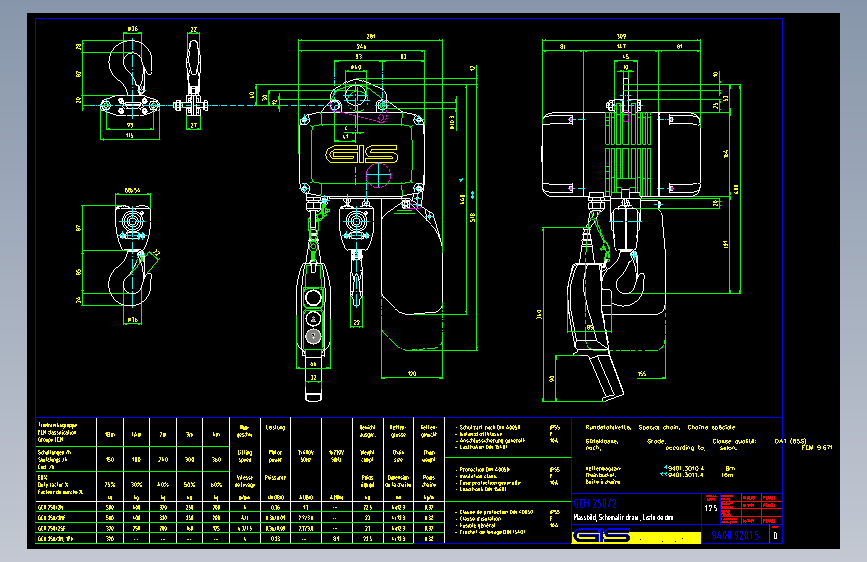Select the GIS logo in the title block
The height and width of the screenshot is (562, 867).
[x=602, y=536]
